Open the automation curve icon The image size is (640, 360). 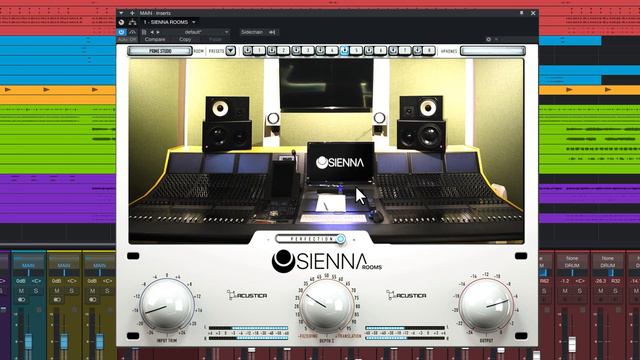[132, 32]
